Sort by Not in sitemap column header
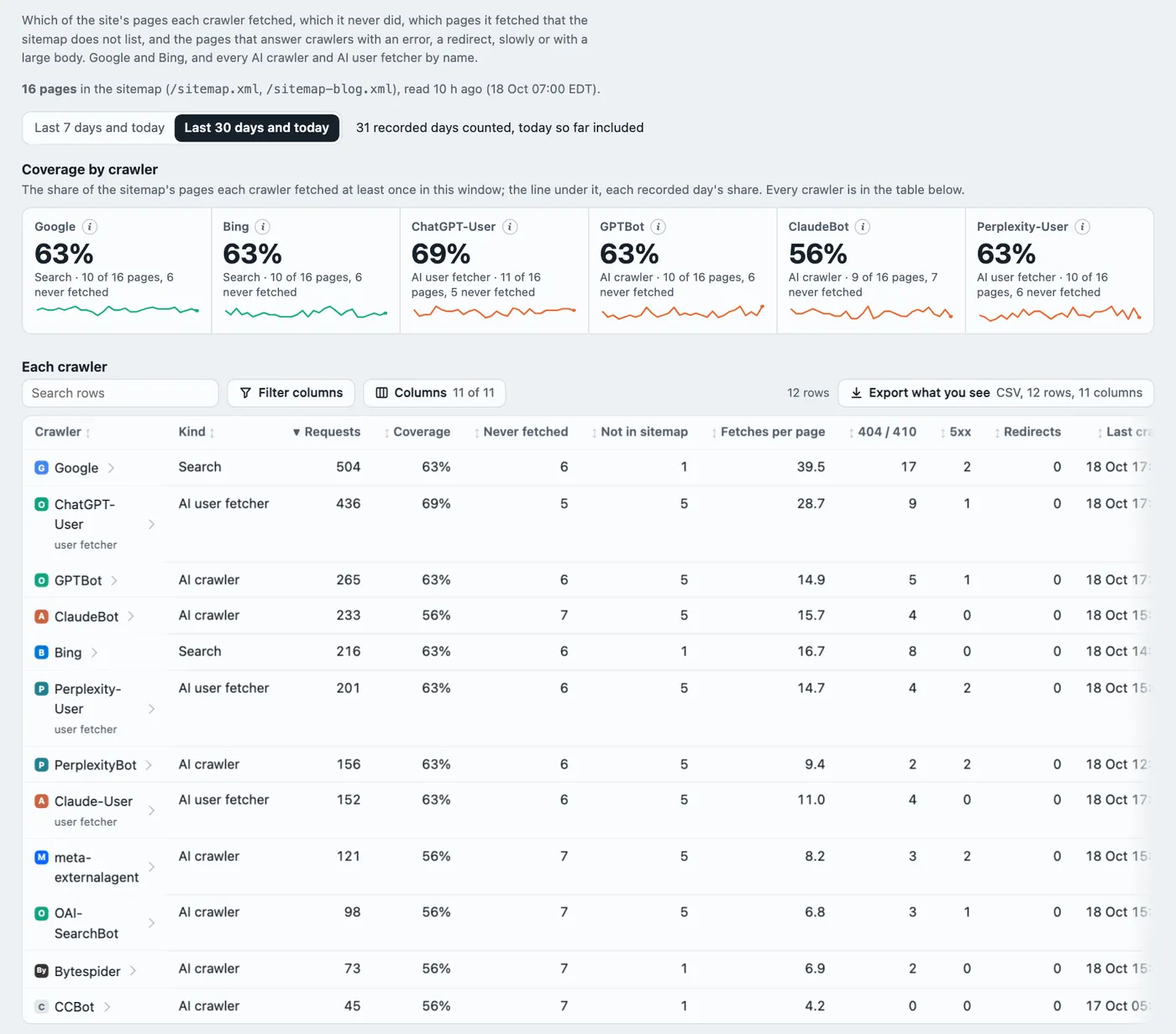Viewport: 1176px width, 1034px height. coord(639,432)
